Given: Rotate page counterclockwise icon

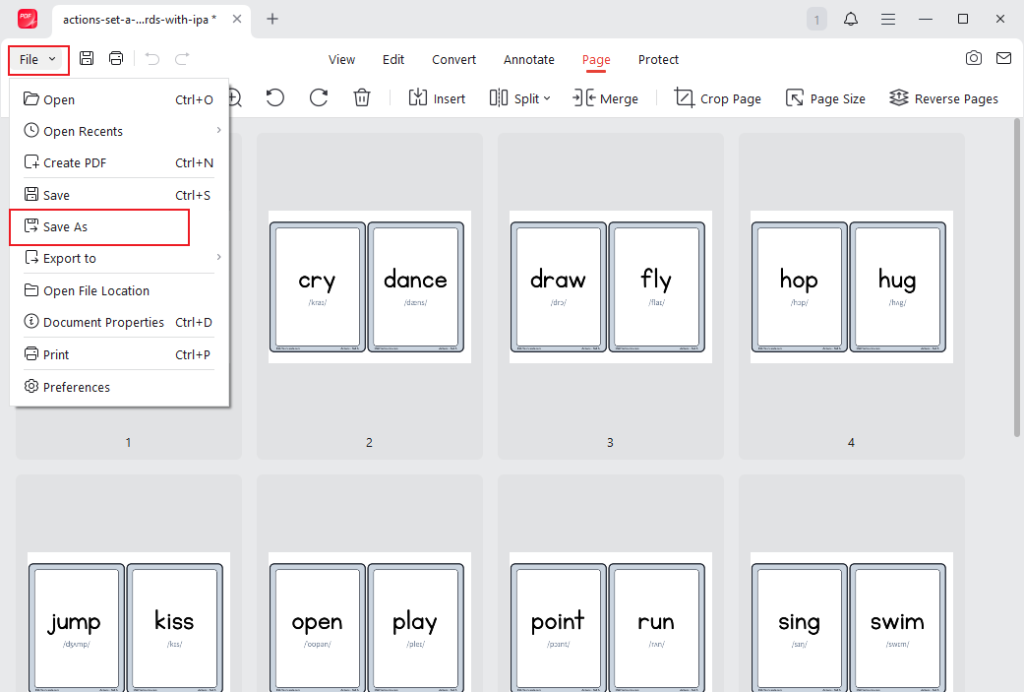Looking at the screenshot, I should pos(275,98).
